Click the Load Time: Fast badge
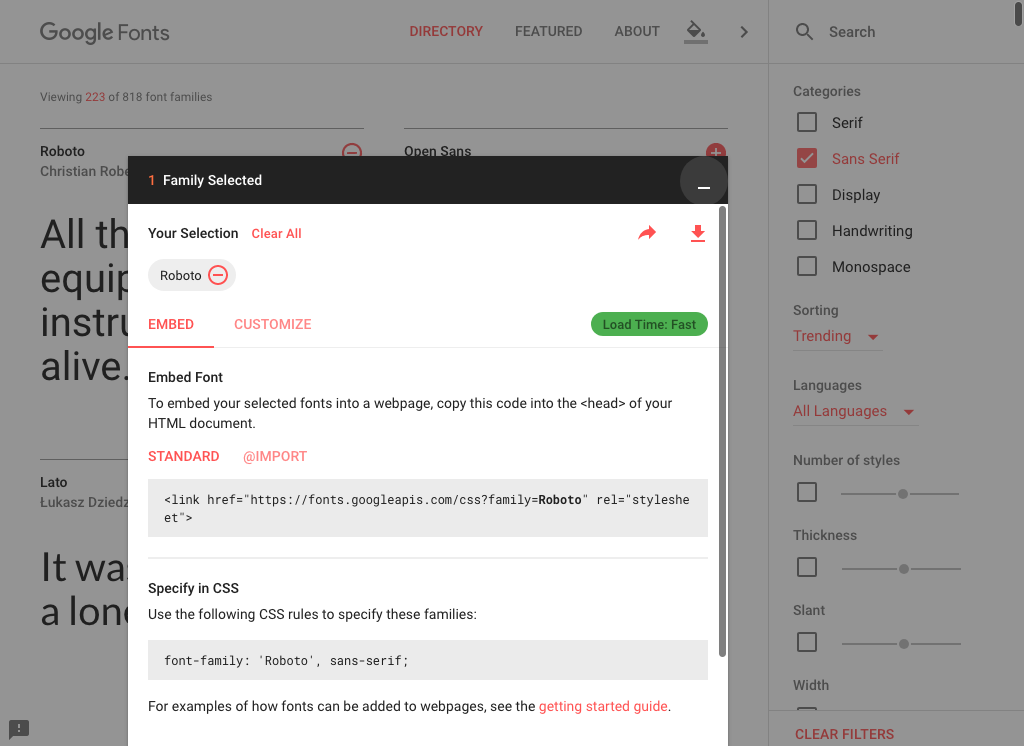The height and width of the screenshot is (746, 1024). point(649,325)
